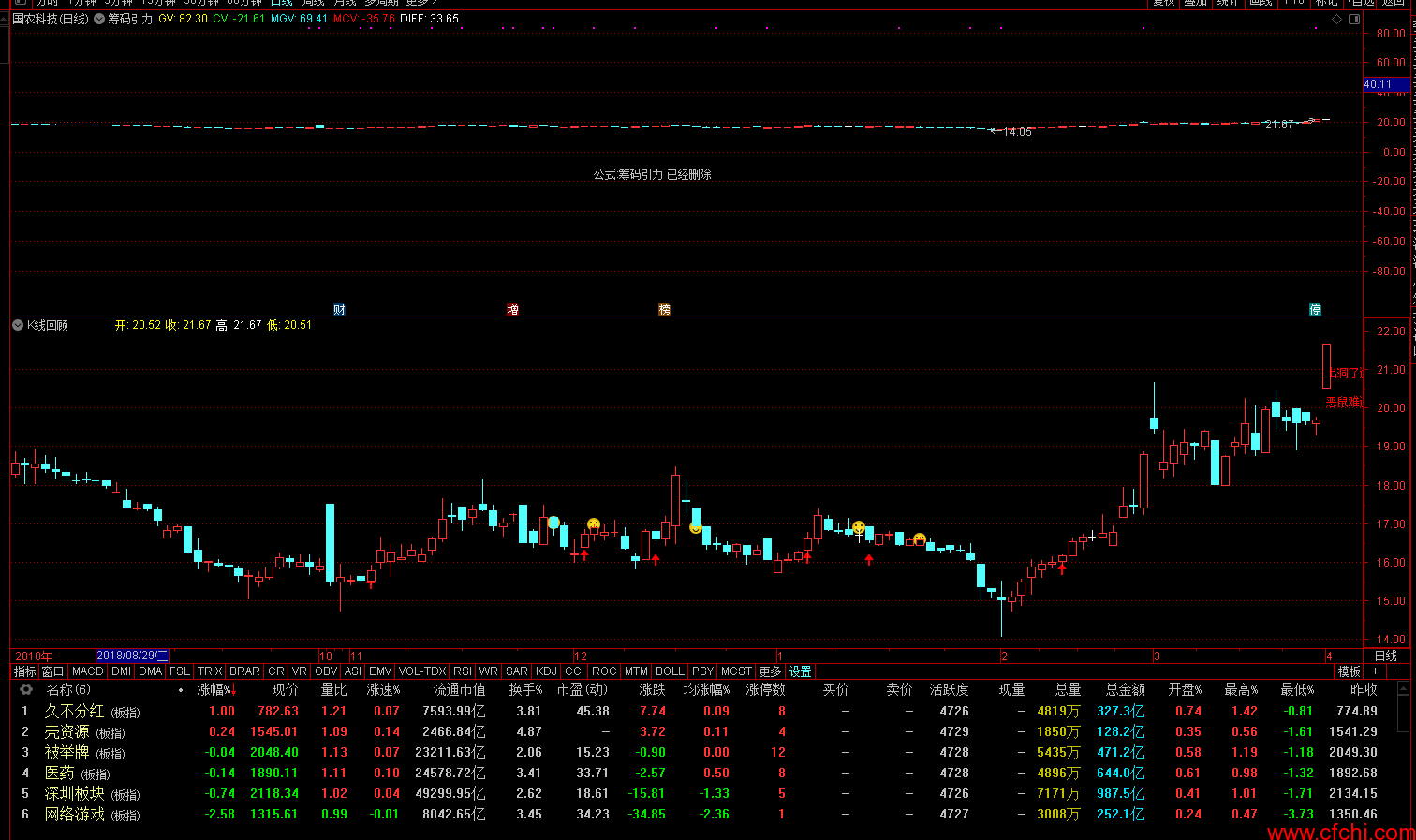
Task: Click the tall red last candlestick near 21.00
Action: (1326, 366)
